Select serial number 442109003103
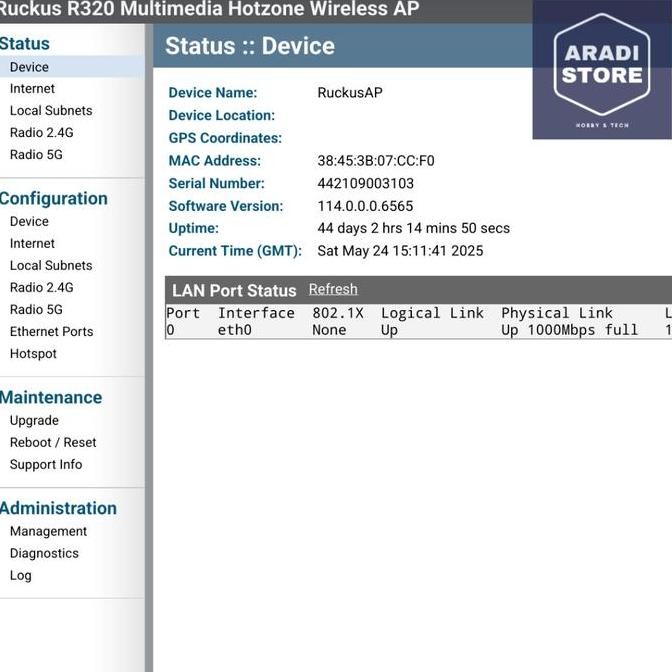 point(366,183)
